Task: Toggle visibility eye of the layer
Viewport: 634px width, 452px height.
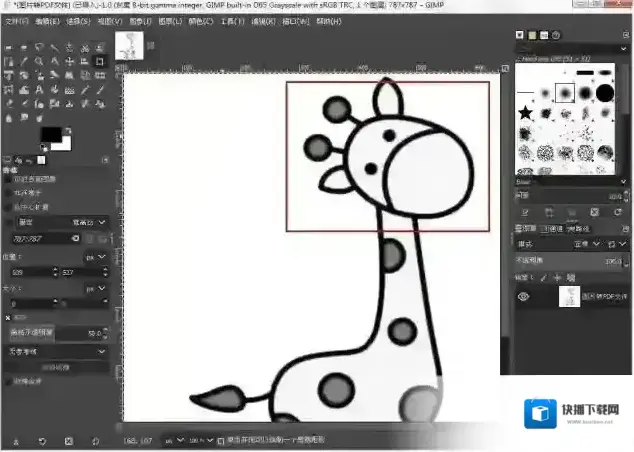Action: [x=522, y=296]
